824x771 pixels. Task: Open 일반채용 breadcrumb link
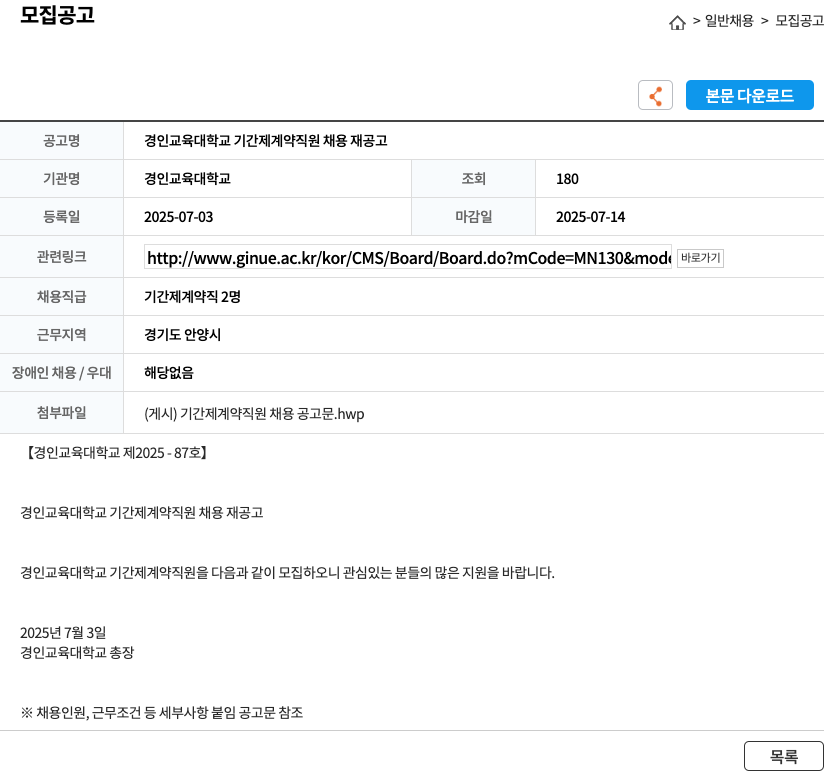729,21
